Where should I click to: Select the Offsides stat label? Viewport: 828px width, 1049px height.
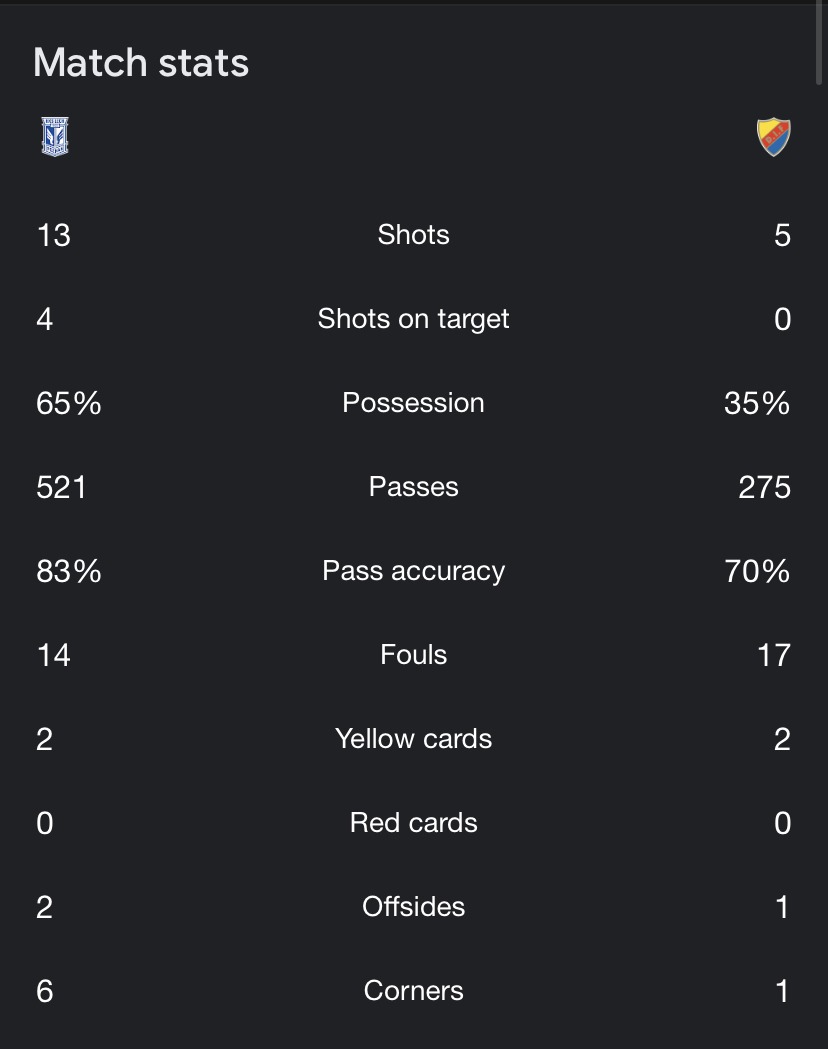coord(413,907)
